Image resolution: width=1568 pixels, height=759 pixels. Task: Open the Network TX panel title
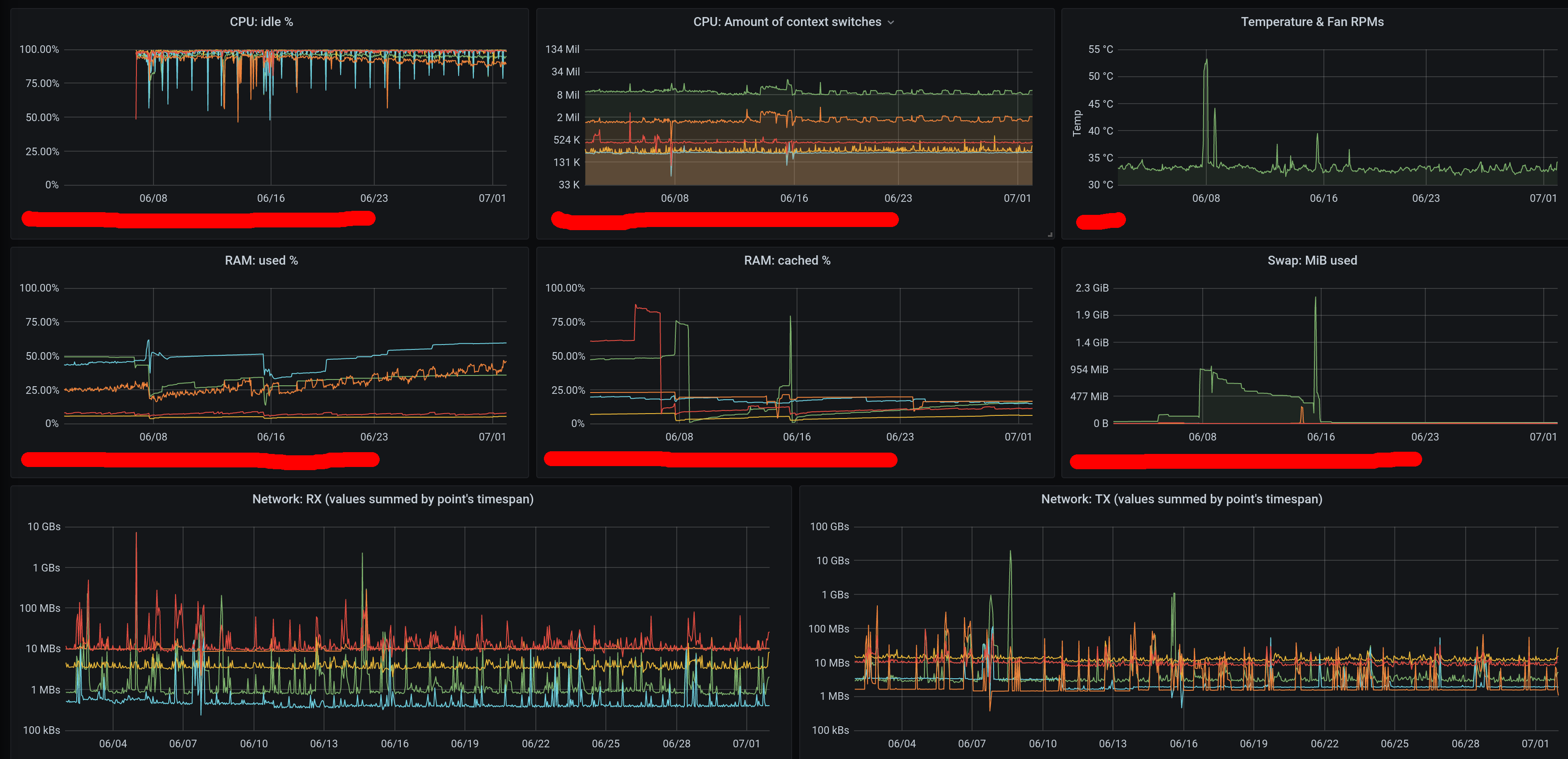pyautogui.click(x=1182, y=499)
